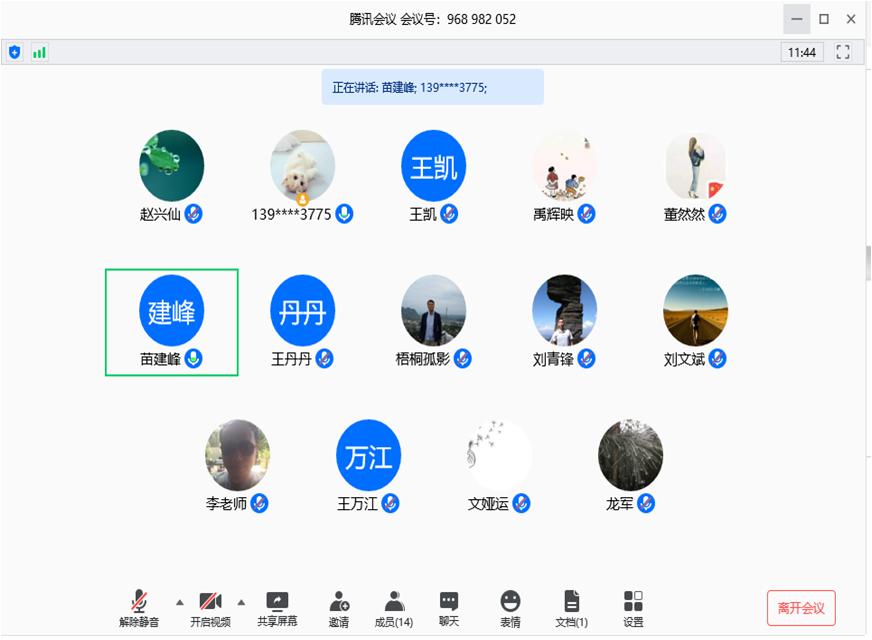Click muted mic icon beside name 王凯
Image resolution: width=872 pixels, height=640 pixels.
(x=449, y=214)
